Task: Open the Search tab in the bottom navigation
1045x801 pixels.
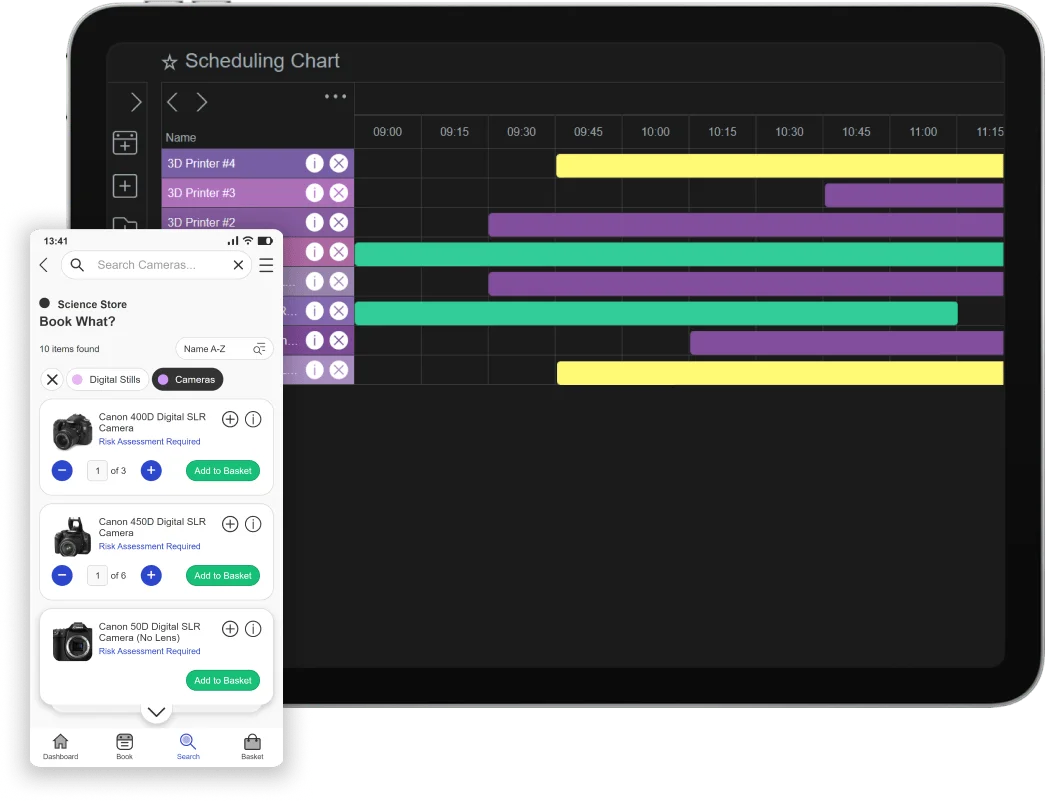Action: click(188, 744)
